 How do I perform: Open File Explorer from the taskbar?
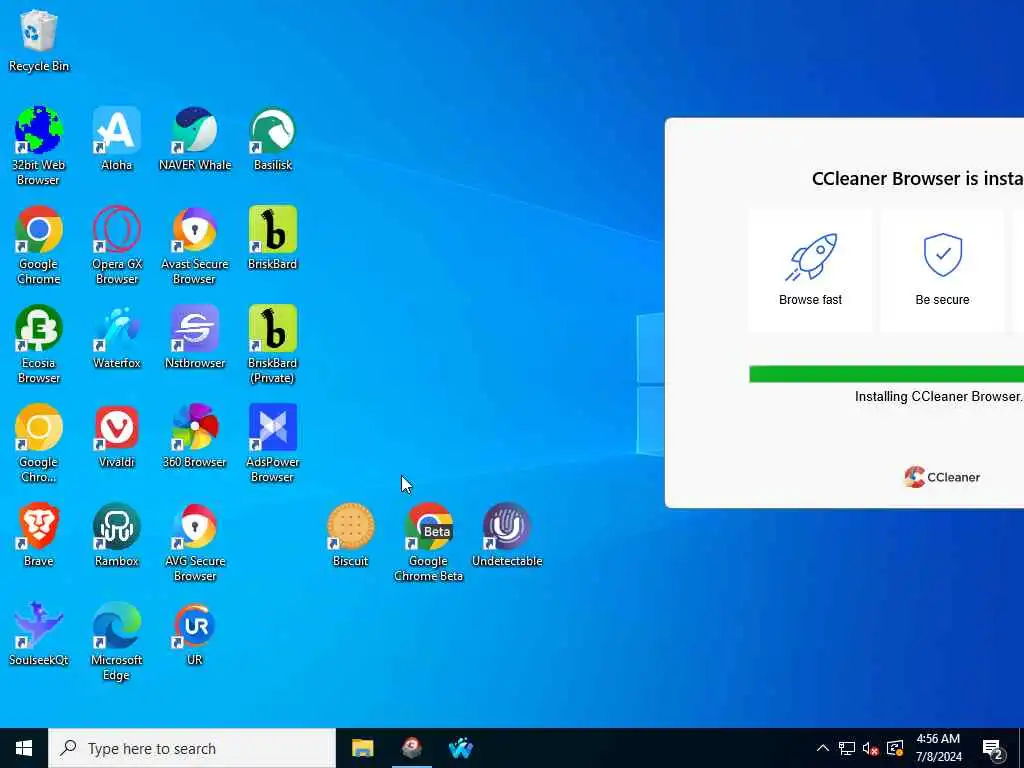pyautogui.click(x=362, y=748)
